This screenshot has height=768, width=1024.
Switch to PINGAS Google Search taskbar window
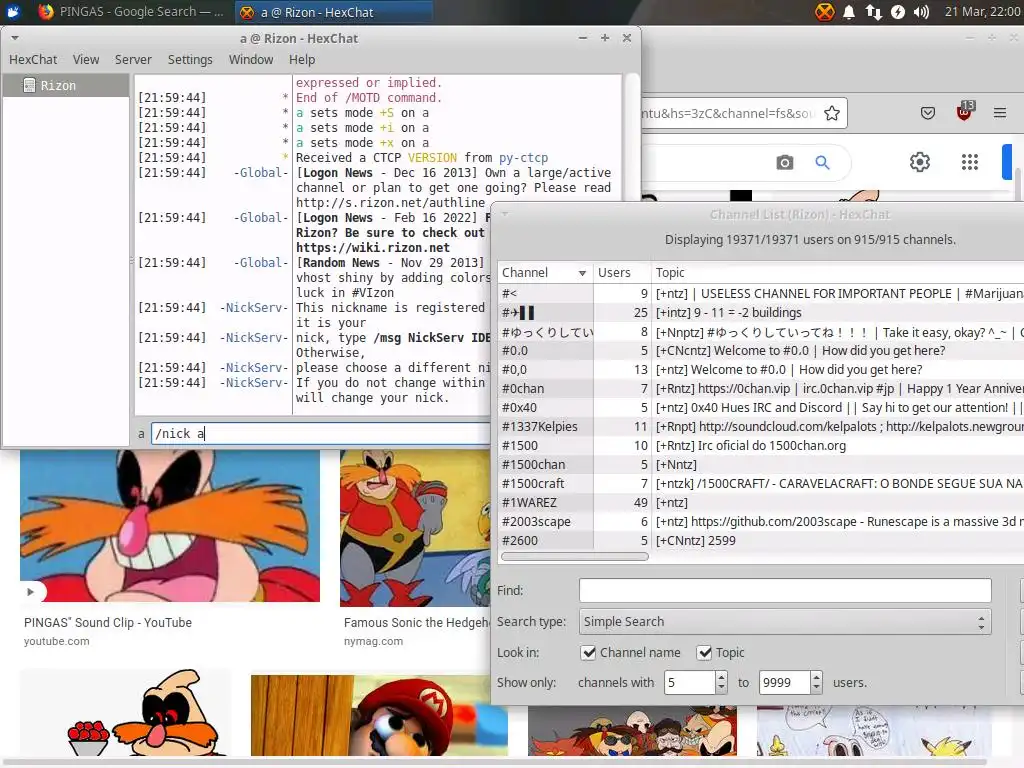(131, 12)
